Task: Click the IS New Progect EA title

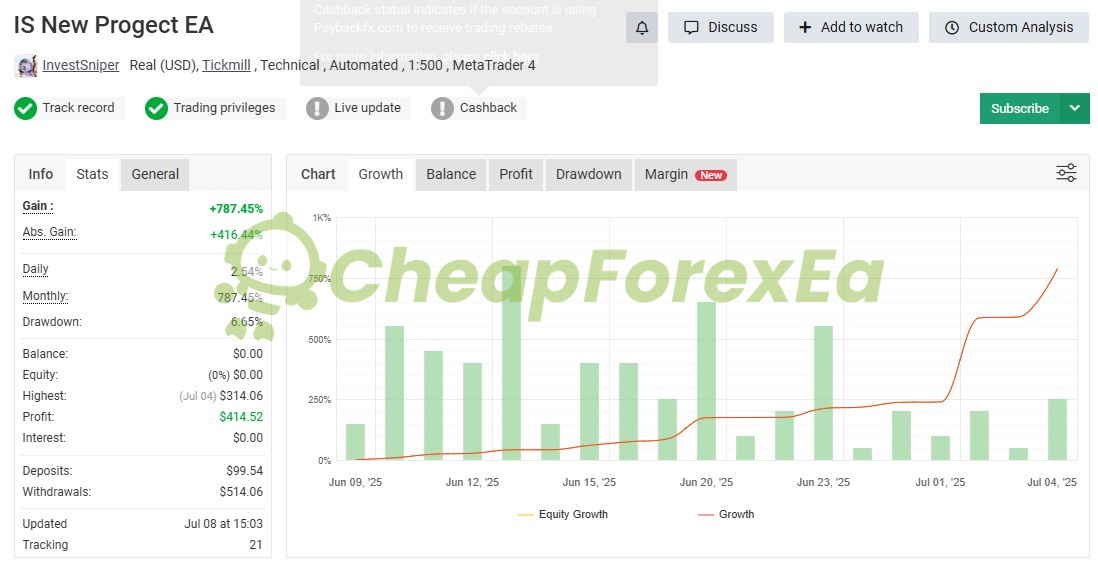Action: [113, 25]
